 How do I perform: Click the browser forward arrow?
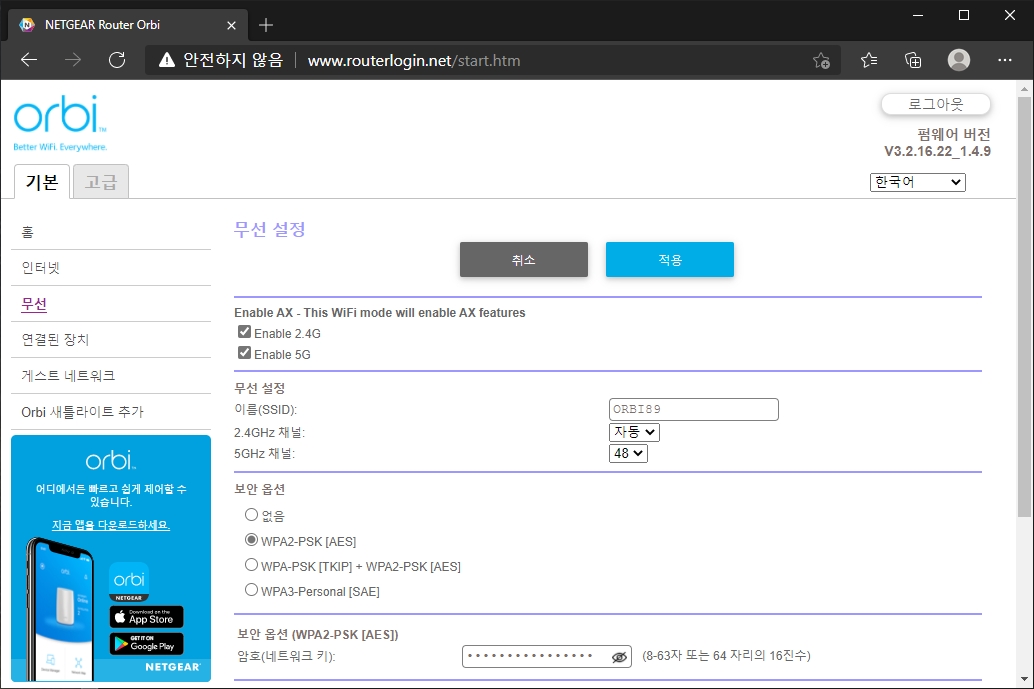[x=73, y=60]
